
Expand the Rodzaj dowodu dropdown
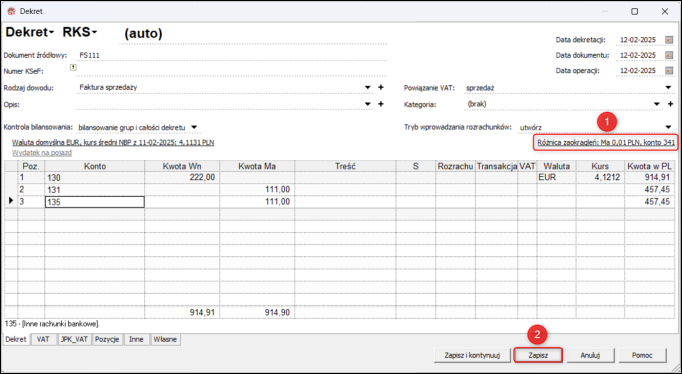point(368,87)
